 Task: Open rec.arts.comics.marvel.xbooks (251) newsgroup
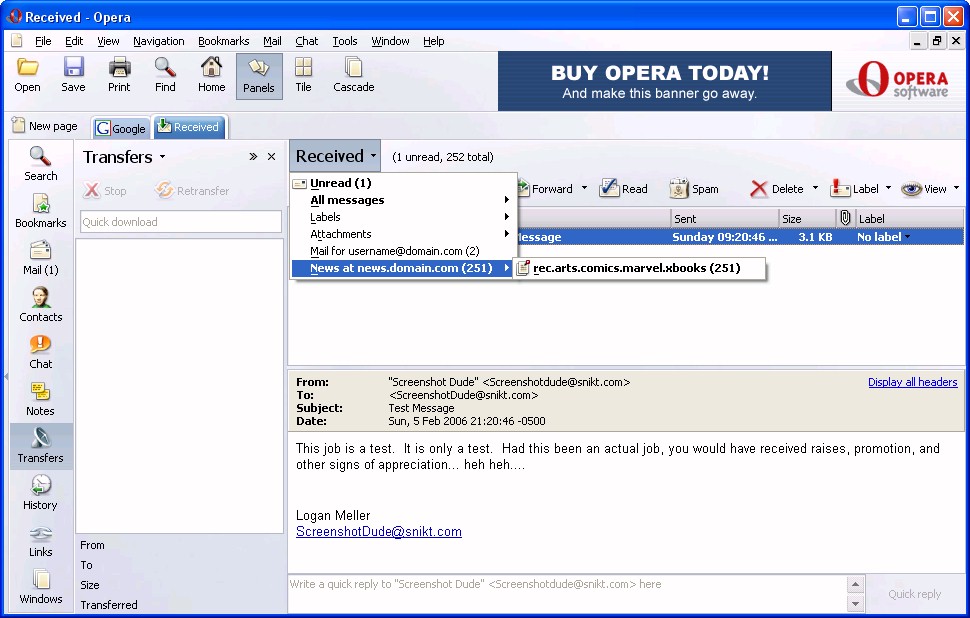tap(640, 268)
